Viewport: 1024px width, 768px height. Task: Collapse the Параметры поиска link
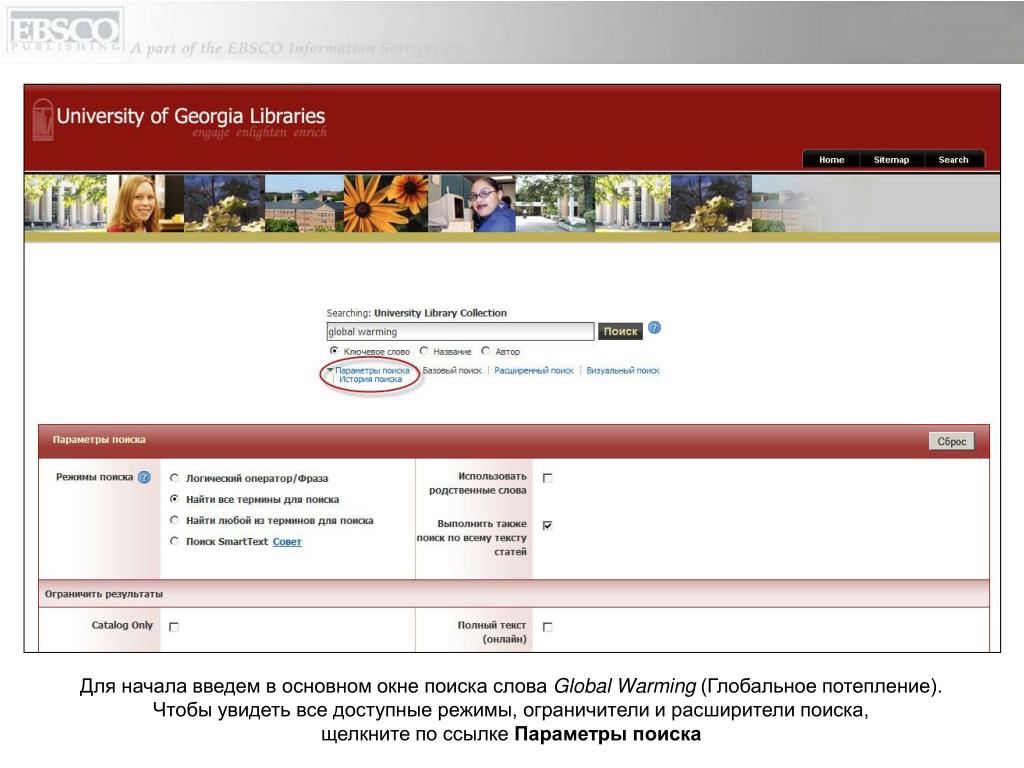[372, 370]
